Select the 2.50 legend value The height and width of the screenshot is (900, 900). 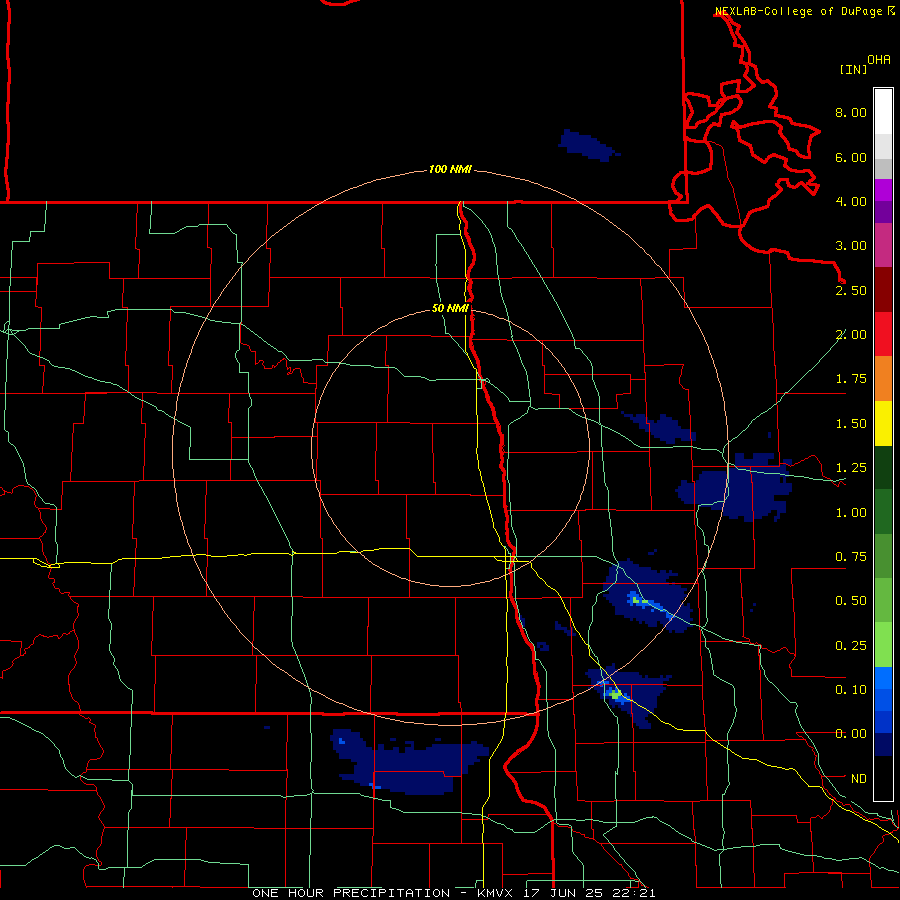851,290
